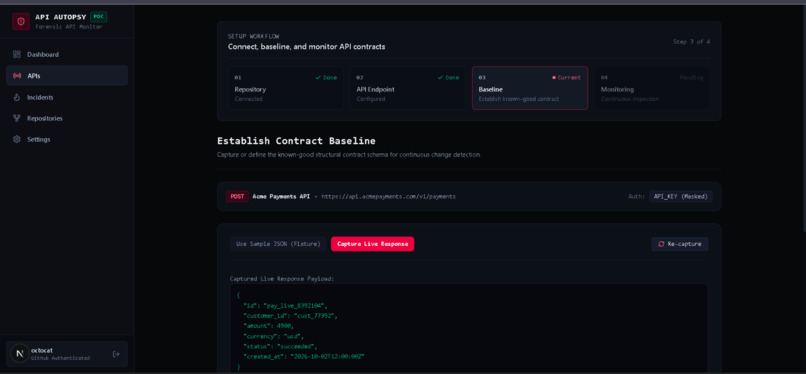Open Settings from the sidebar
This screenshot has width=806, height=374.
[67, 139]
